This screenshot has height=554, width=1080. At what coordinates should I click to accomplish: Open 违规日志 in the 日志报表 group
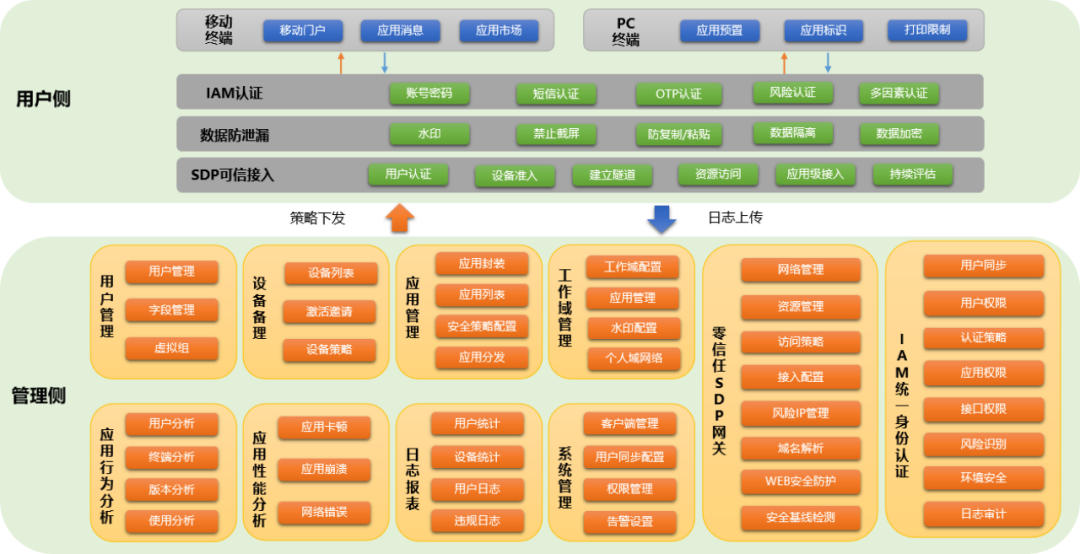477,520
